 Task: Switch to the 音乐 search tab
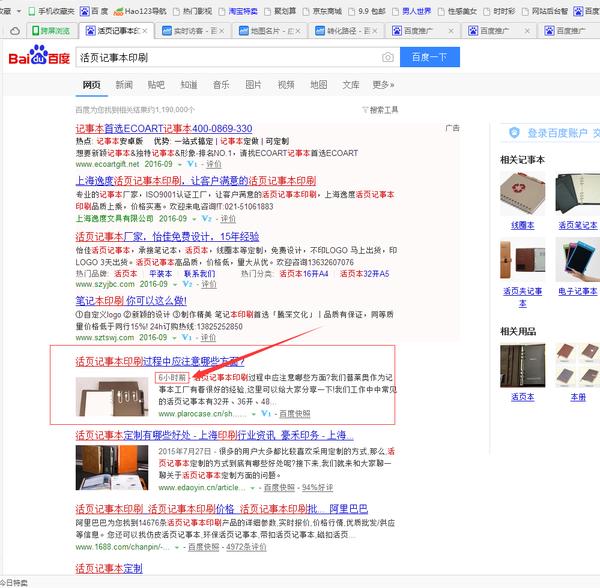221,85
